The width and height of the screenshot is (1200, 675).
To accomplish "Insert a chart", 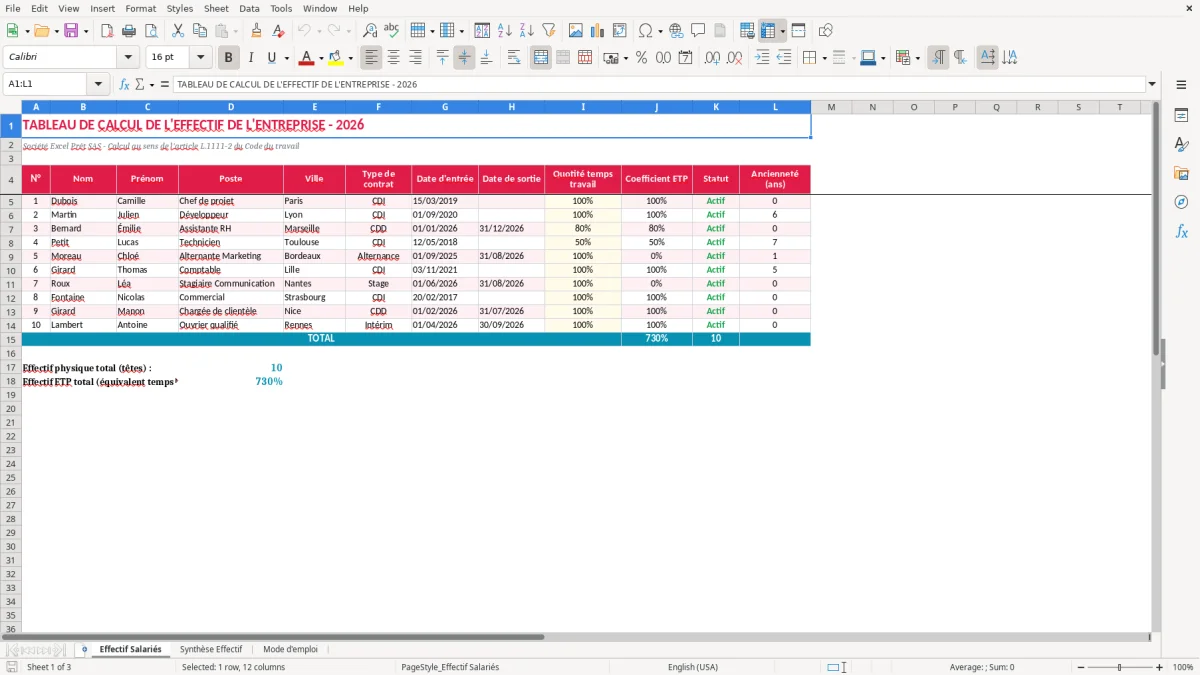I will (597, 31).
